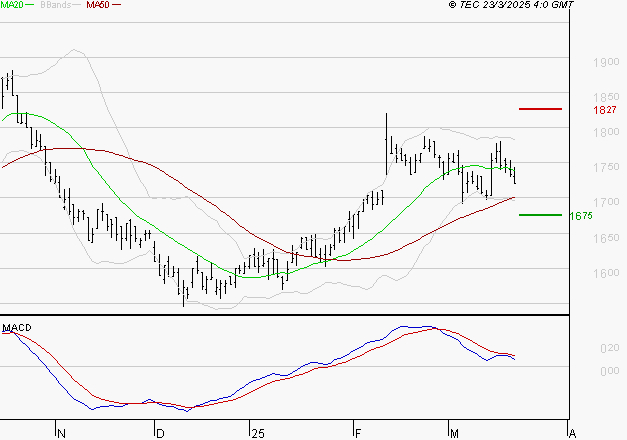Click the N month marker on time axis

pos(61,434)
